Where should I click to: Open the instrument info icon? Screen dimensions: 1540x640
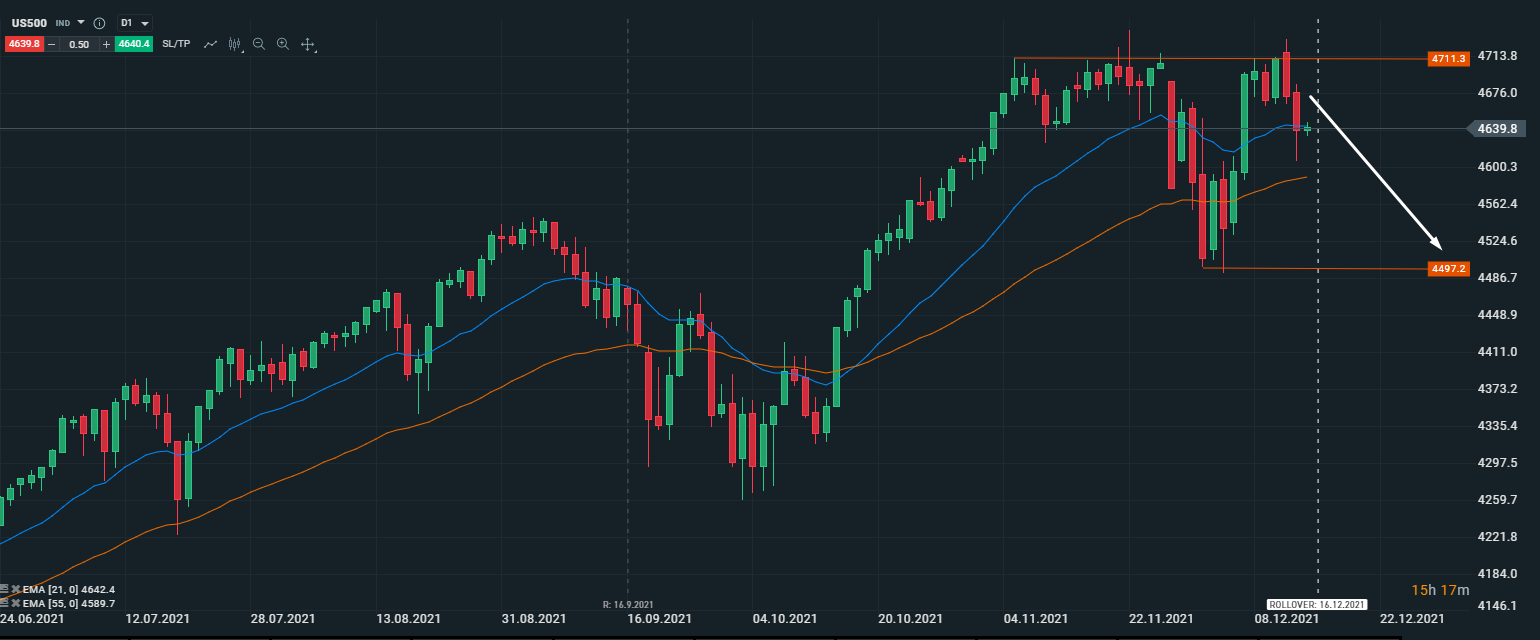[99, 23]
